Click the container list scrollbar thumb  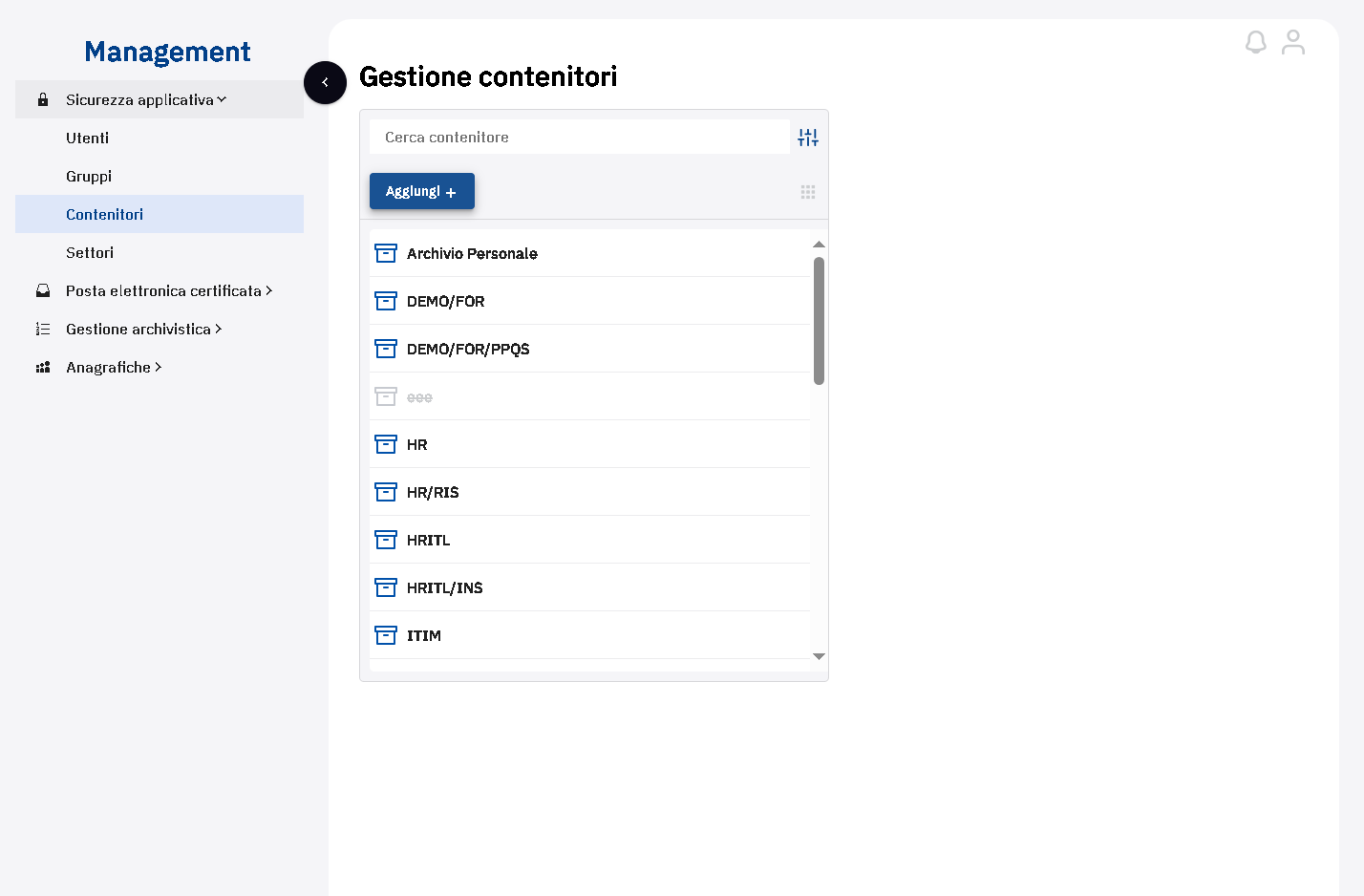pyautogui.click(x=819, y=321)
